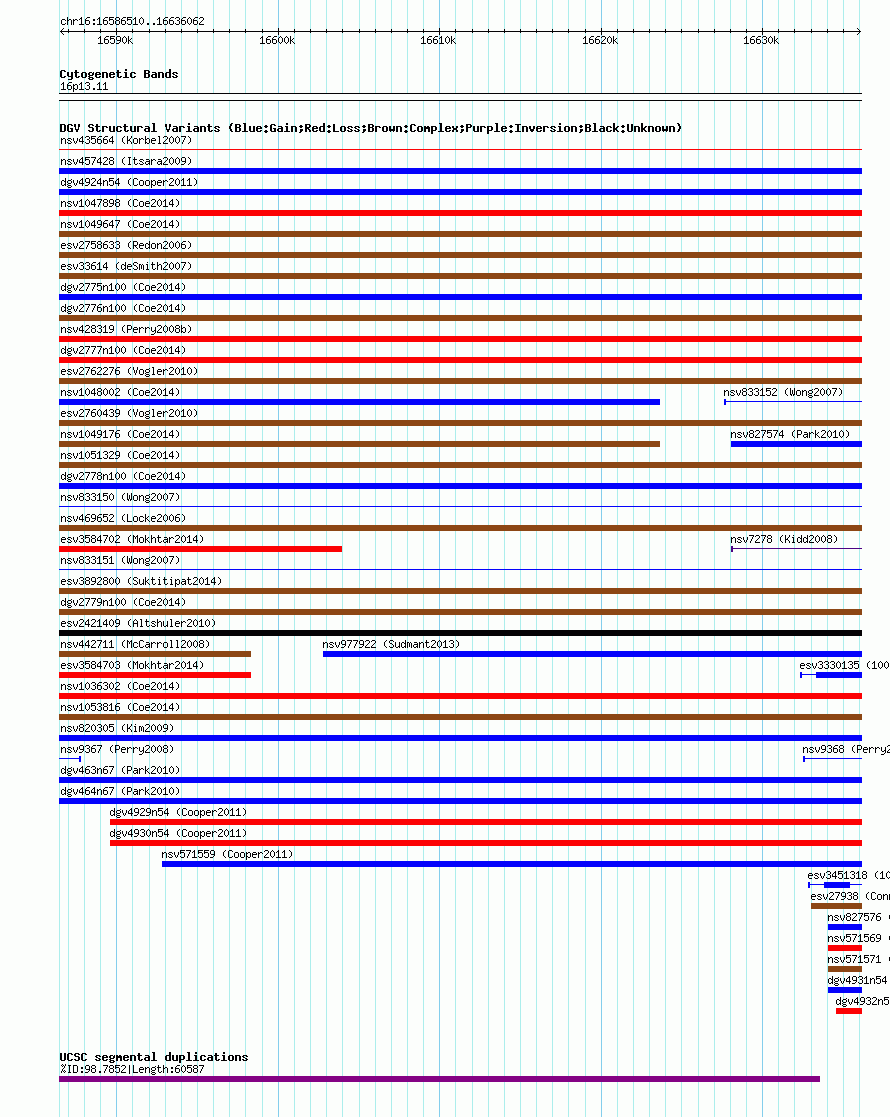The image size is (890, 1117).
Task: Open dgv4924n54 (Cooper2011) variant
Action: [x=129, y=182]
